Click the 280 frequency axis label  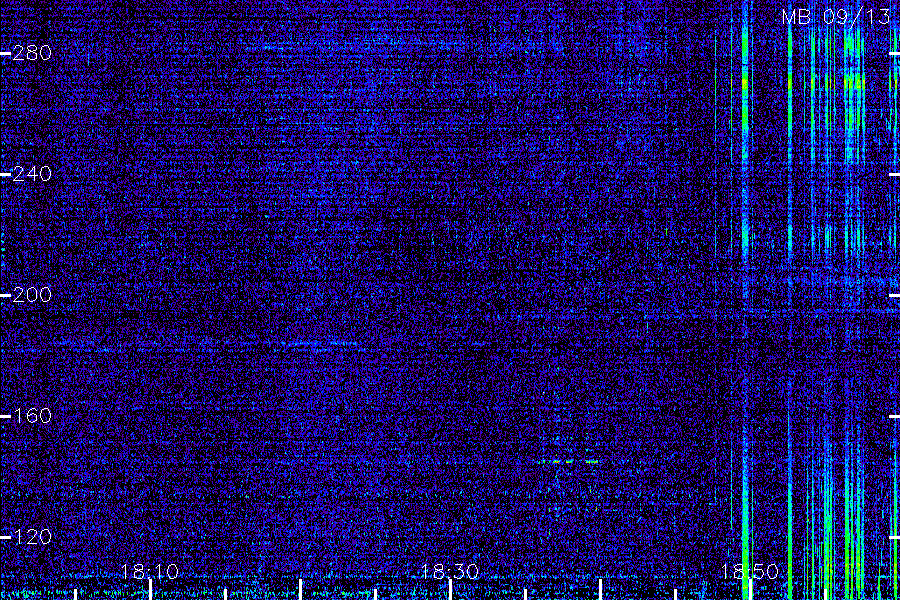click(32, 53)
